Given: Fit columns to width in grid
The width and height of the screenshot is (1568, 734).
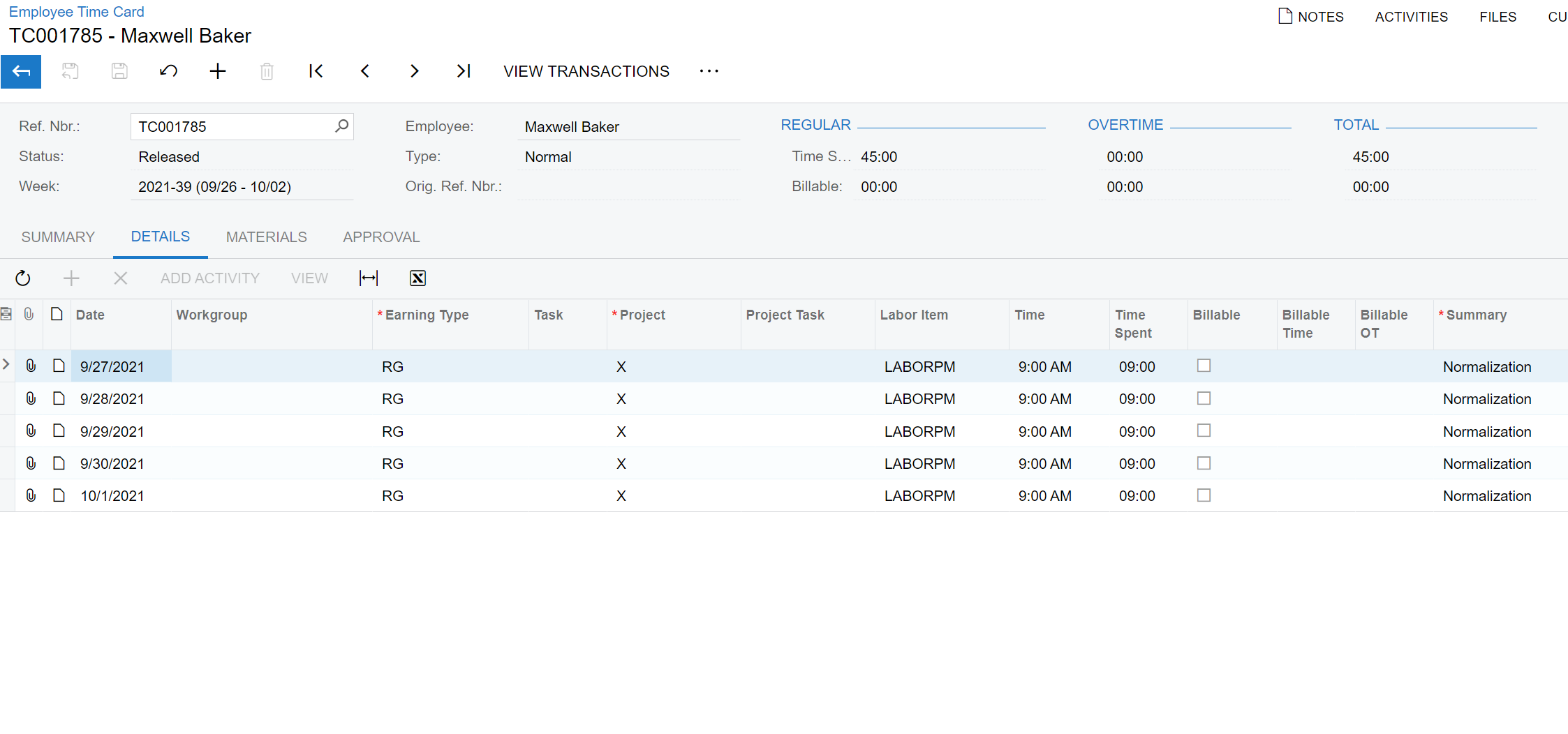Looking at the screenshot, I should [x=369, y=278].
